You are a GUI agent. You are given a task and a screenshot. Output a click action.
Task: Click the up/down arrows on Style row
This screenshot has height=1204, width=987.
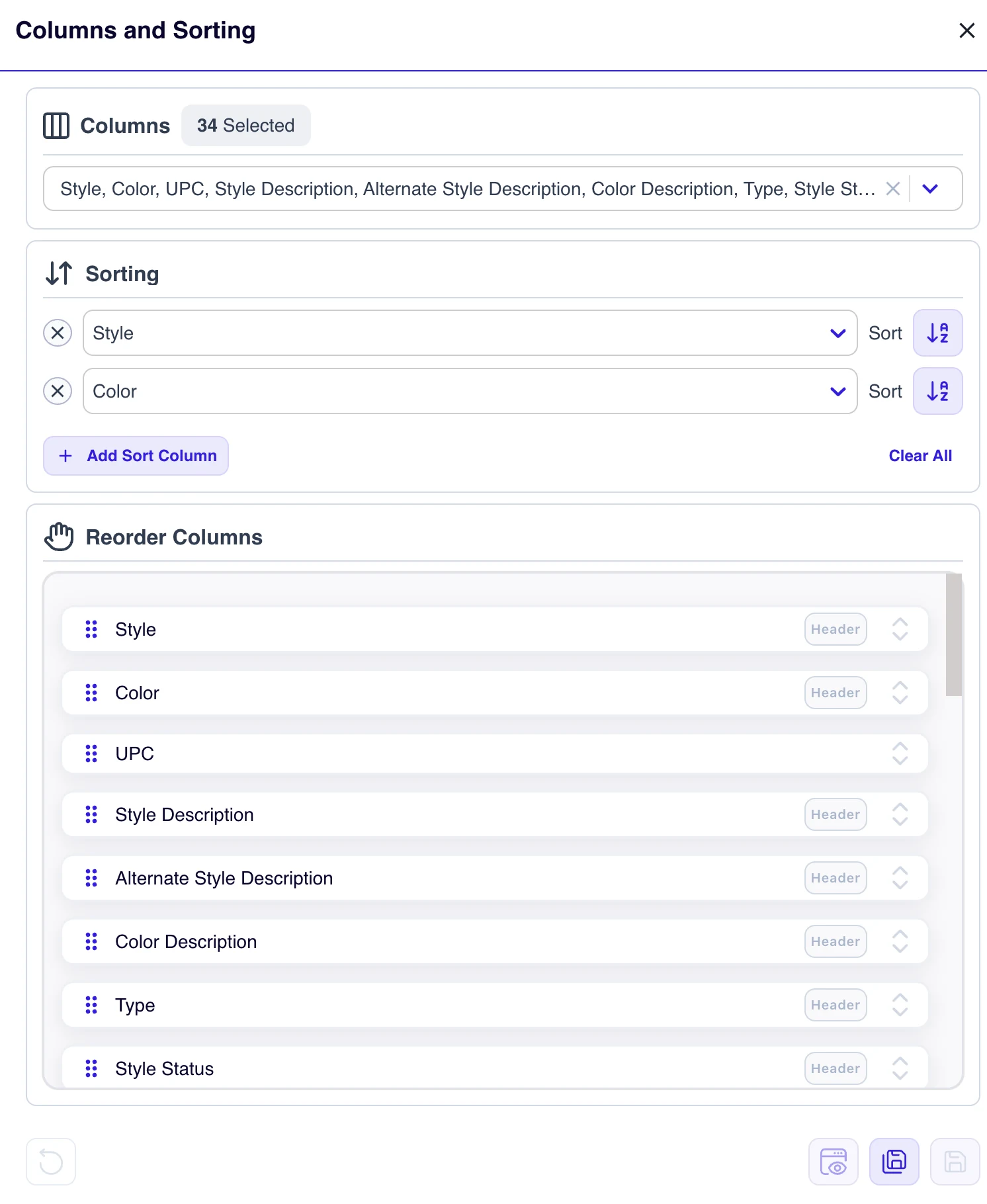900,629
